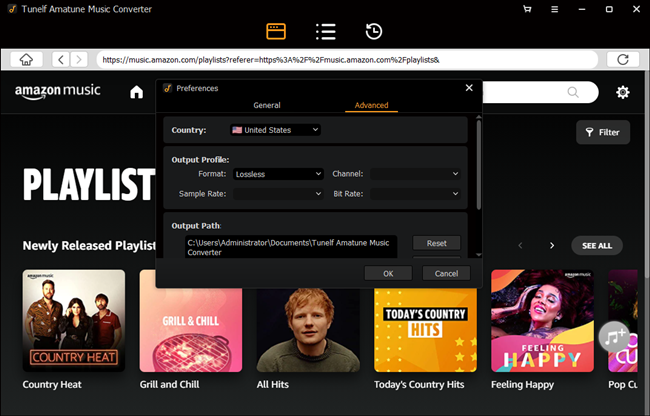The height and width of the screenshot is (416, 650).
Task: Click the 'Country Heat' title text
Action: [x=52, y=385]
